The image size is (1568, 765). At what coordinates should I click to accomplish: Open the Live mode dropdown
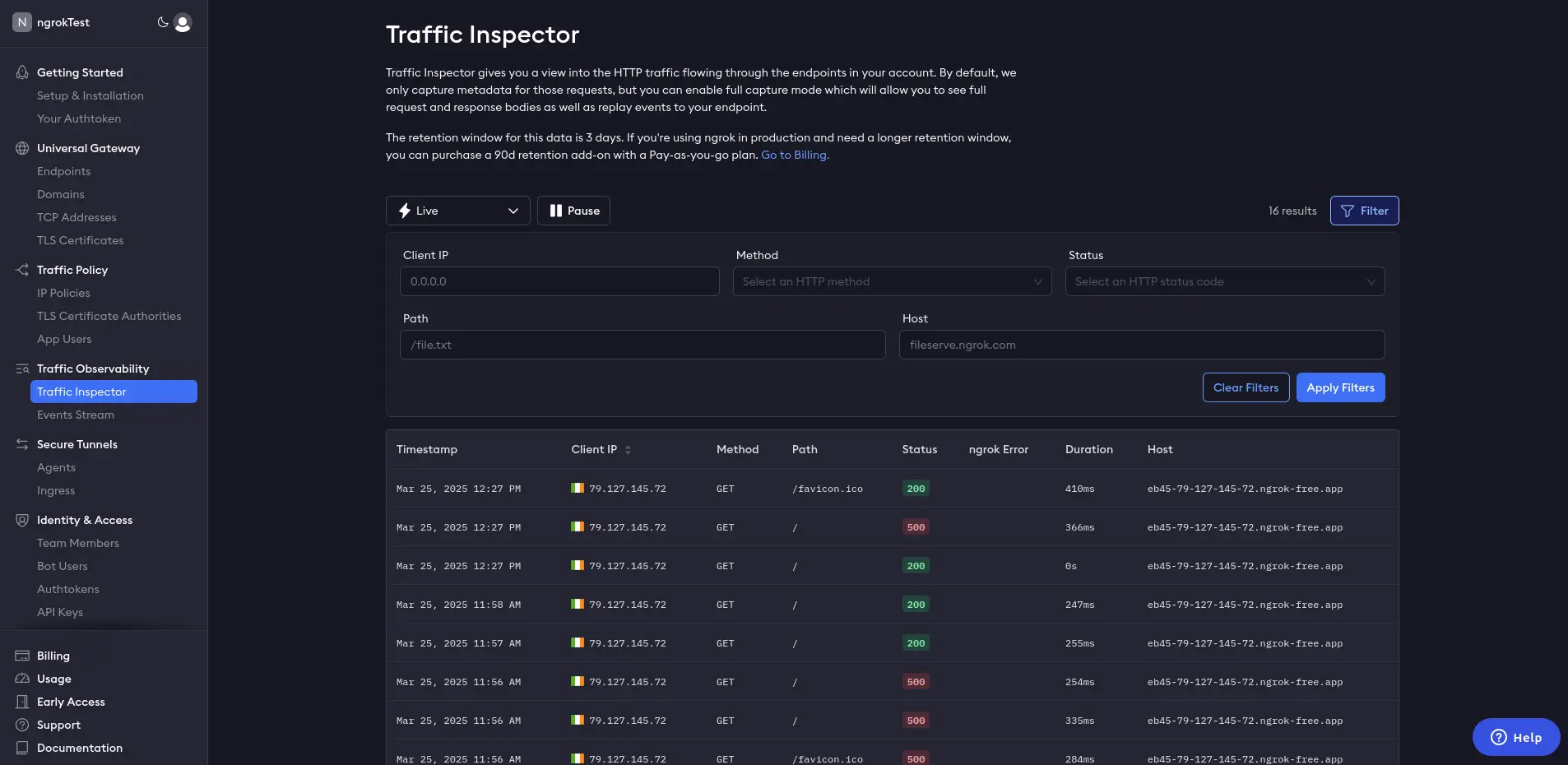pyautogui.click(x=458, y=211)
